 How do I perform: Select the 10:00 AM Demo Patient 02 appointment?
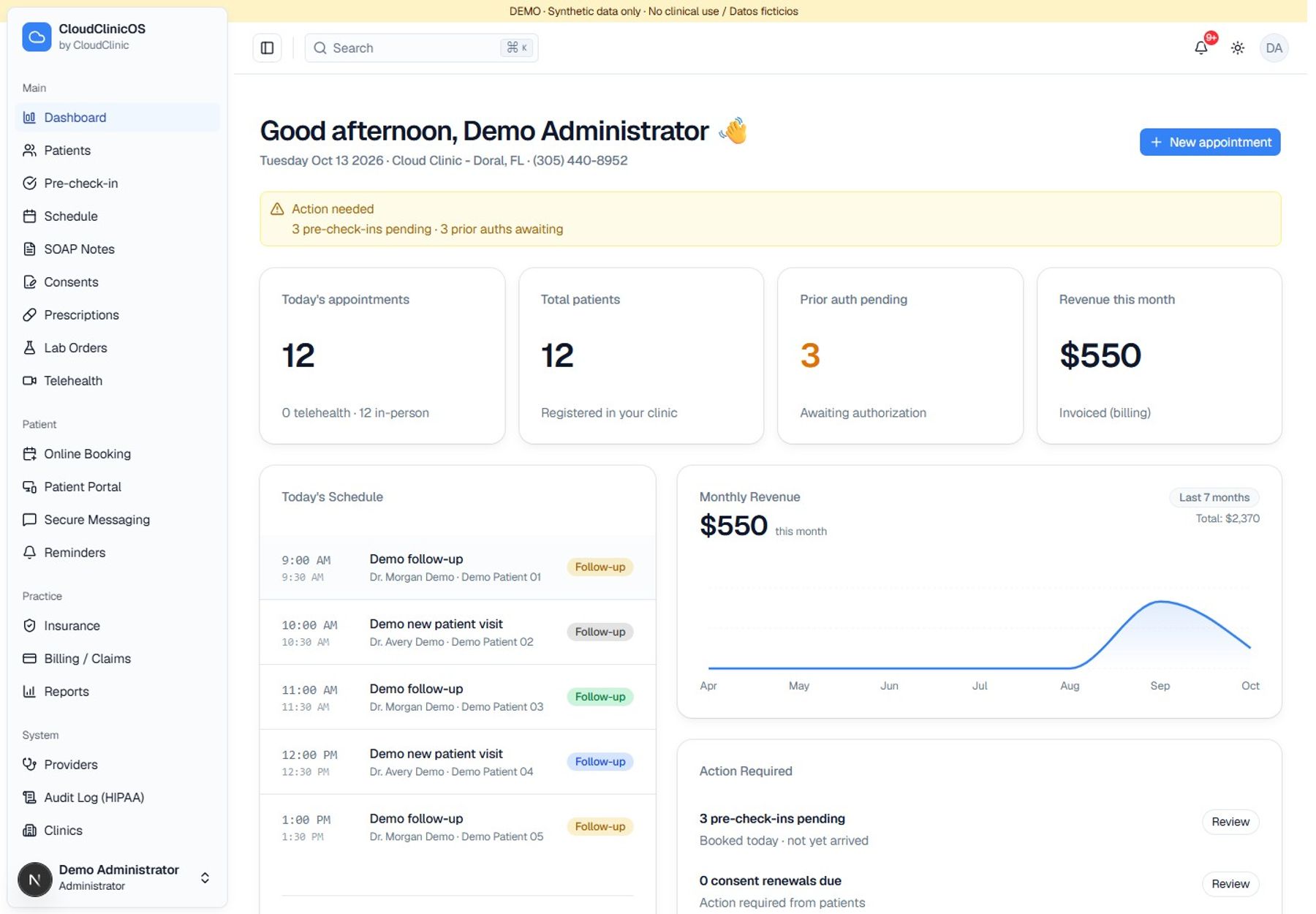458,632
